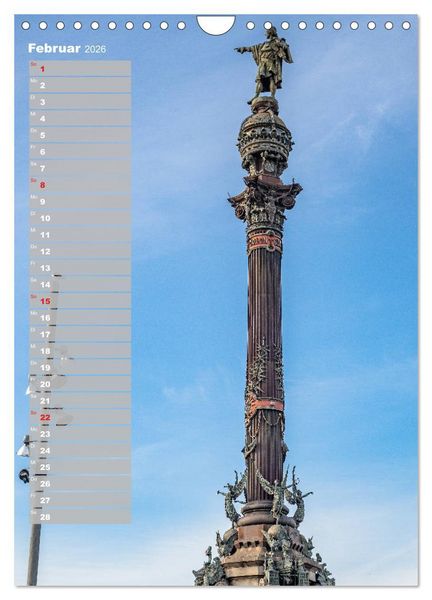The image size is (432, 600).
Task: Select the date row for day 5
Action: tap(80, 135)
